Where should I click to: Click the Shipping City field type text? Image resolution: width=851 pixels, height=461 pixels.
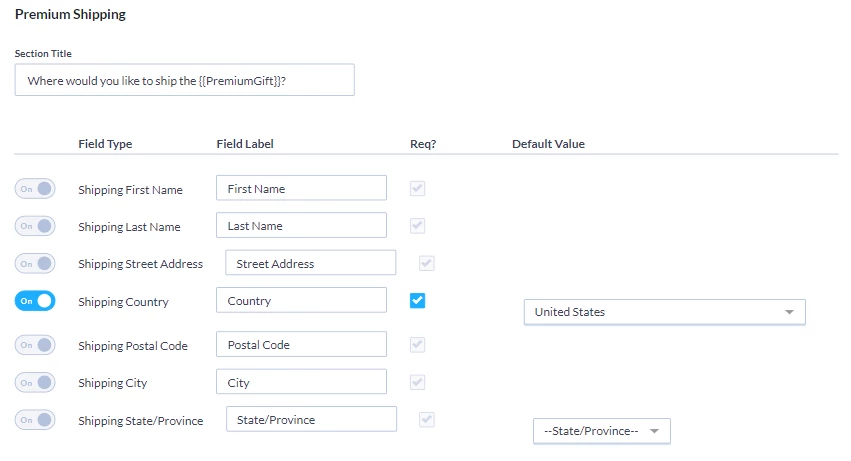112,383
